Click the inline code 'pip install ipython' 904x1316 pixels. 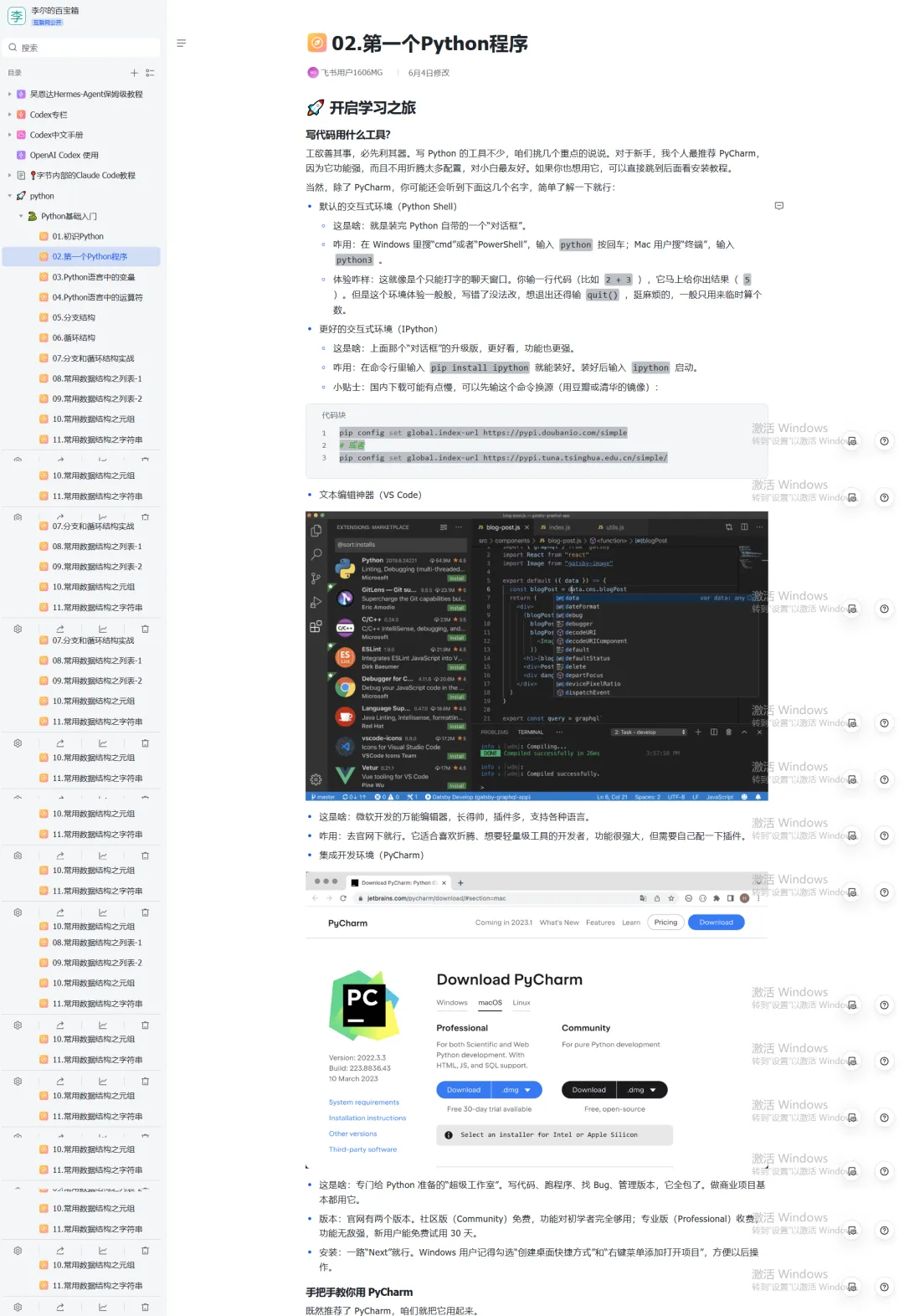tap(480, 368)
